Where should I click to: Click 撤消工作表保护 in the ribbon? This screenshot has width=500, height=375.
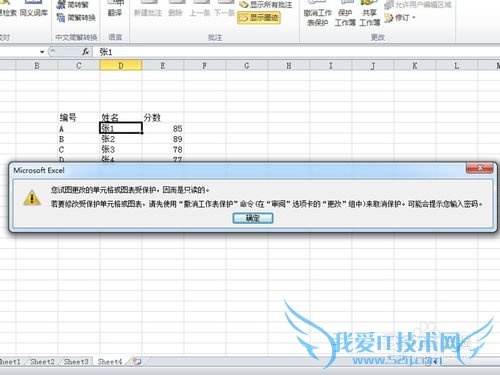pyautogui.click(x=317, y=15)
